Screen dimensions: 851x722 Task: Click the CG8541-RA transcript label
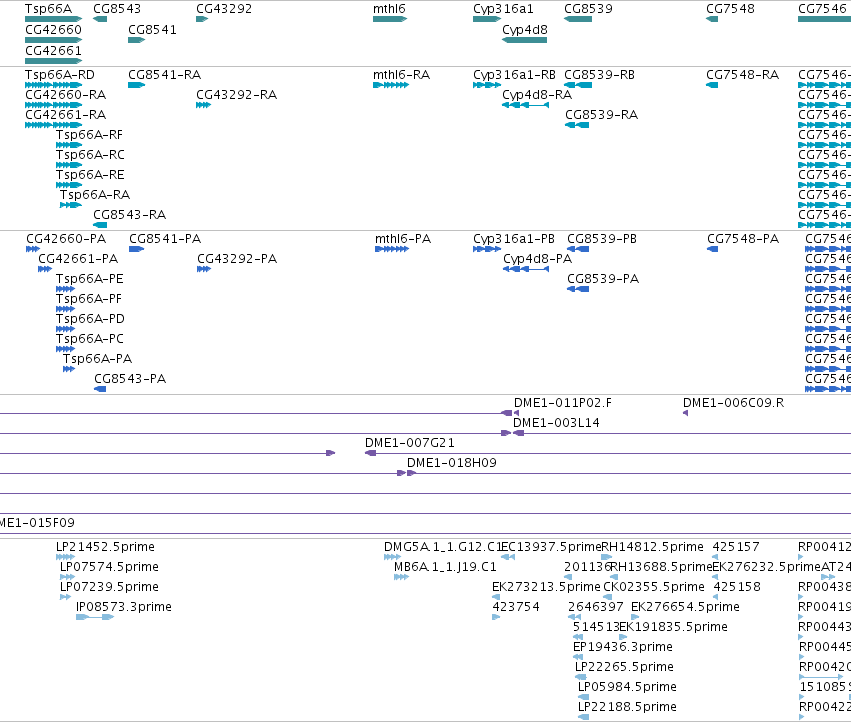coord(164,74)
